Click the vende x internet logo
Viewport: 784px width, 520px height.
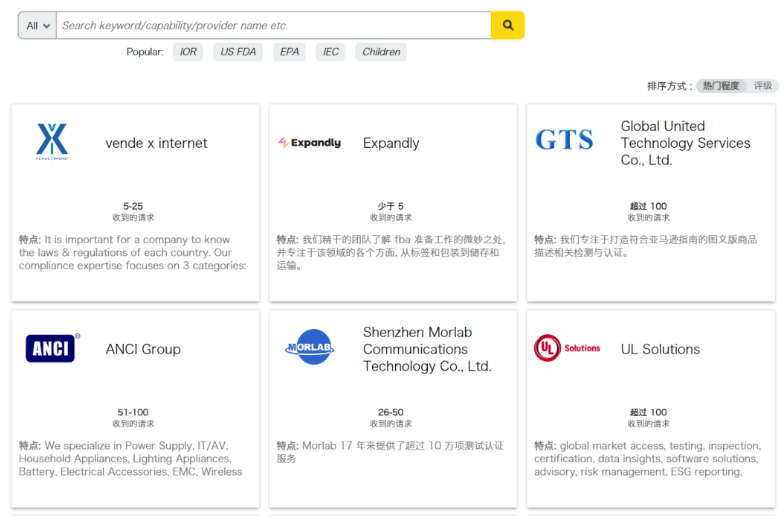point(52,142)
